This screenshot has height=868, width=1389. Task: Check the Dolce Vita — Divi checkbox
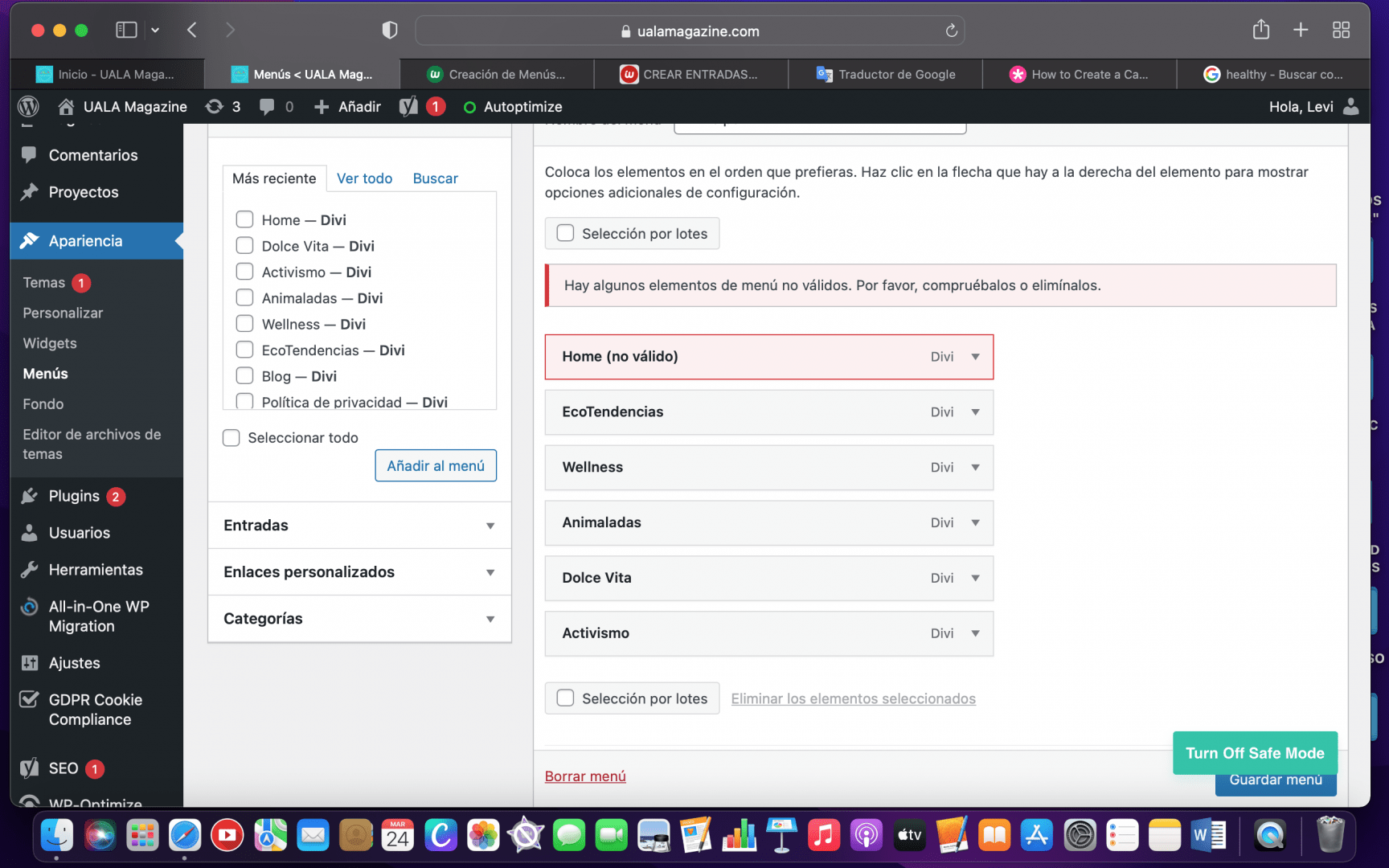click(x=244, y=245)
